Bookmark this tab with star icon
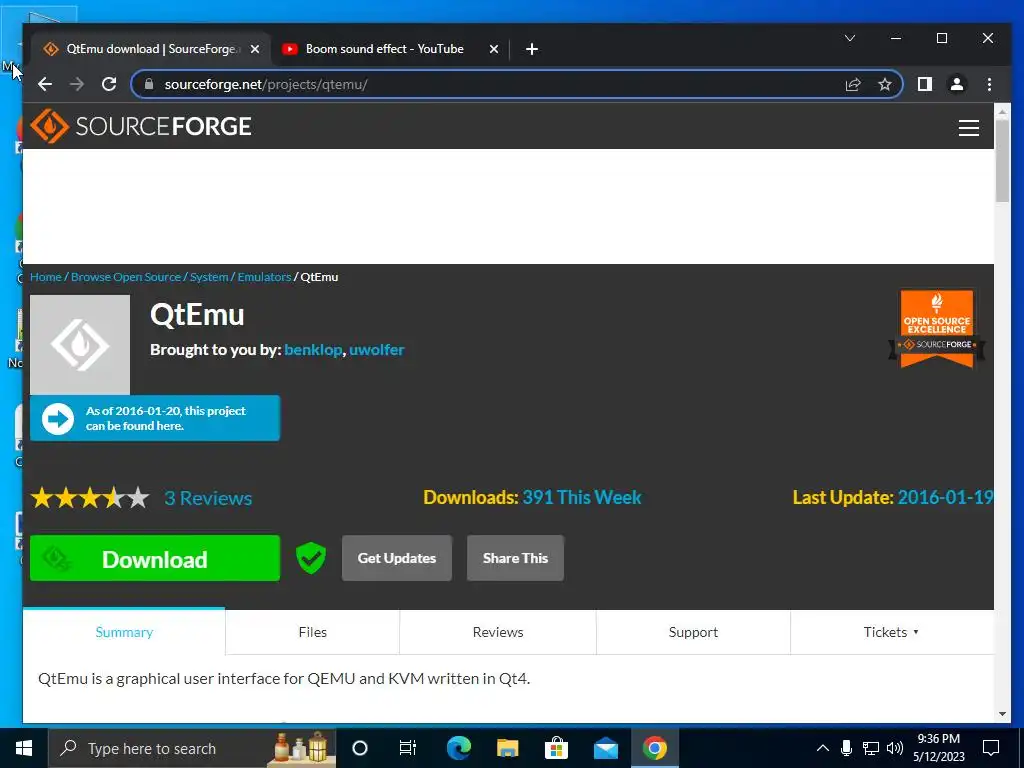Screen dimensions: 1024x768 point(884,84)
